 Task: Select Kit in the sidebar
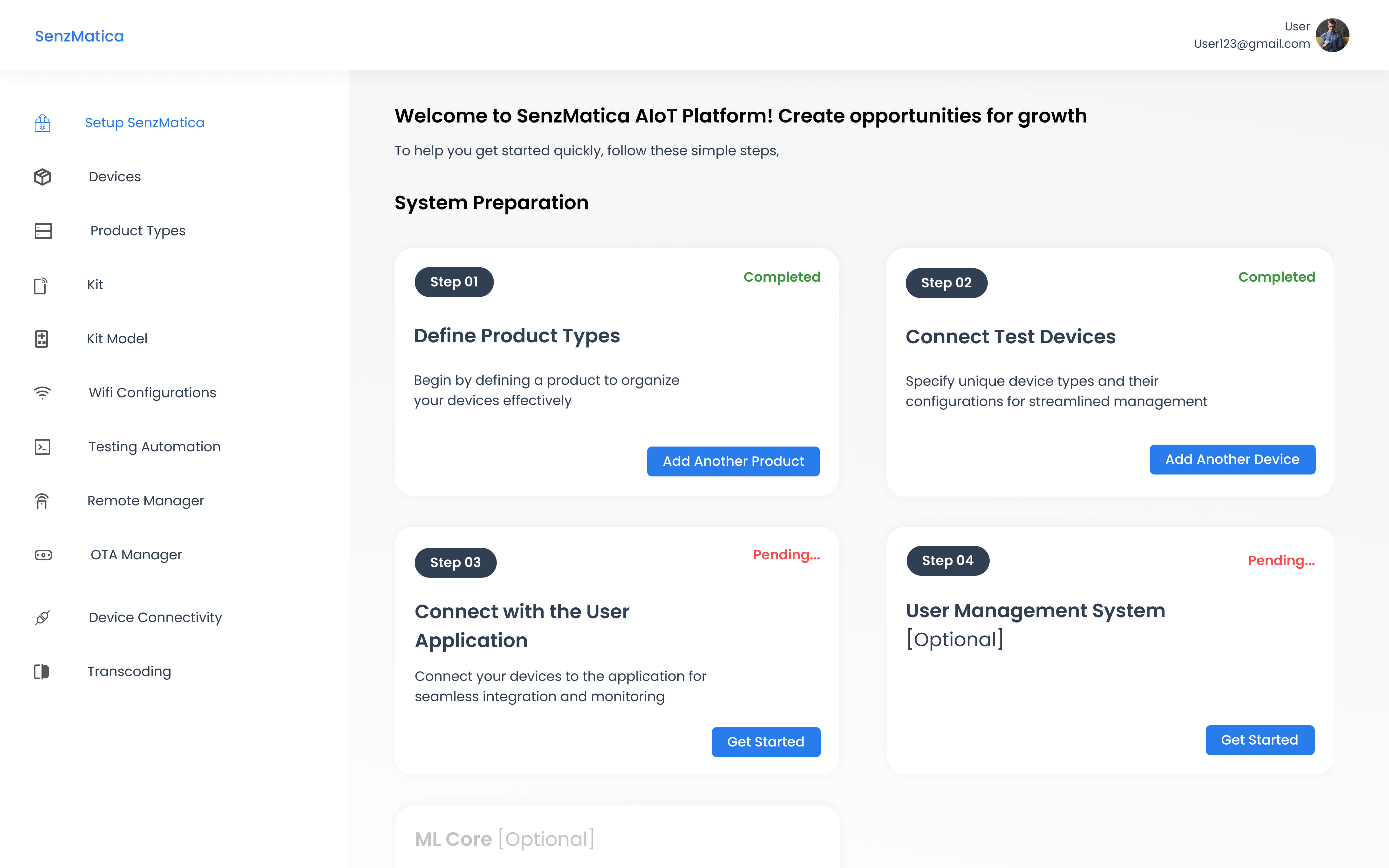point(95,285)
